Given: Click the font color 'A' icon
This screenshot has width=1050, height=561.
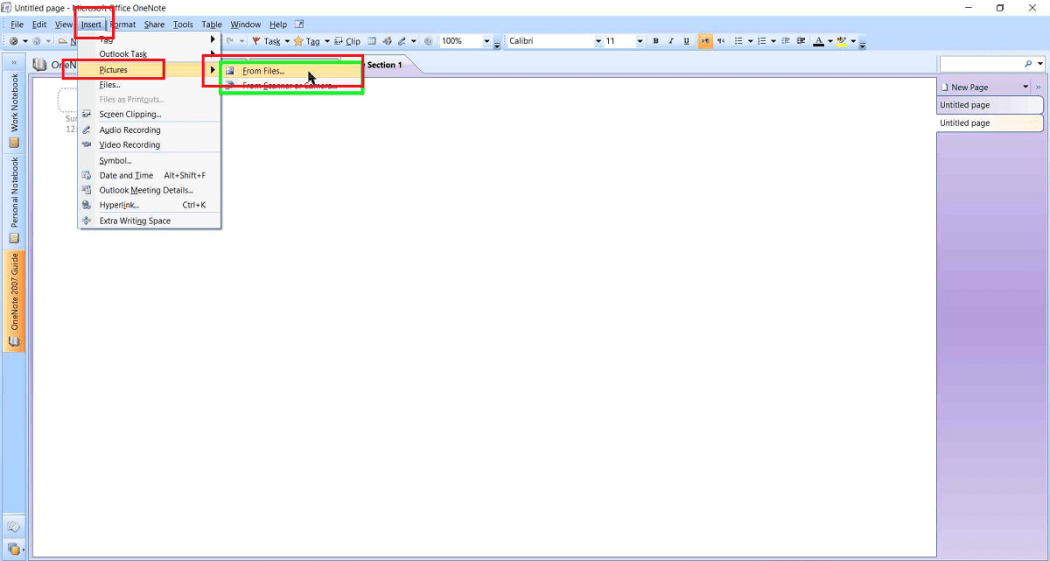Looking at the screenshot, I should [818, 41].
